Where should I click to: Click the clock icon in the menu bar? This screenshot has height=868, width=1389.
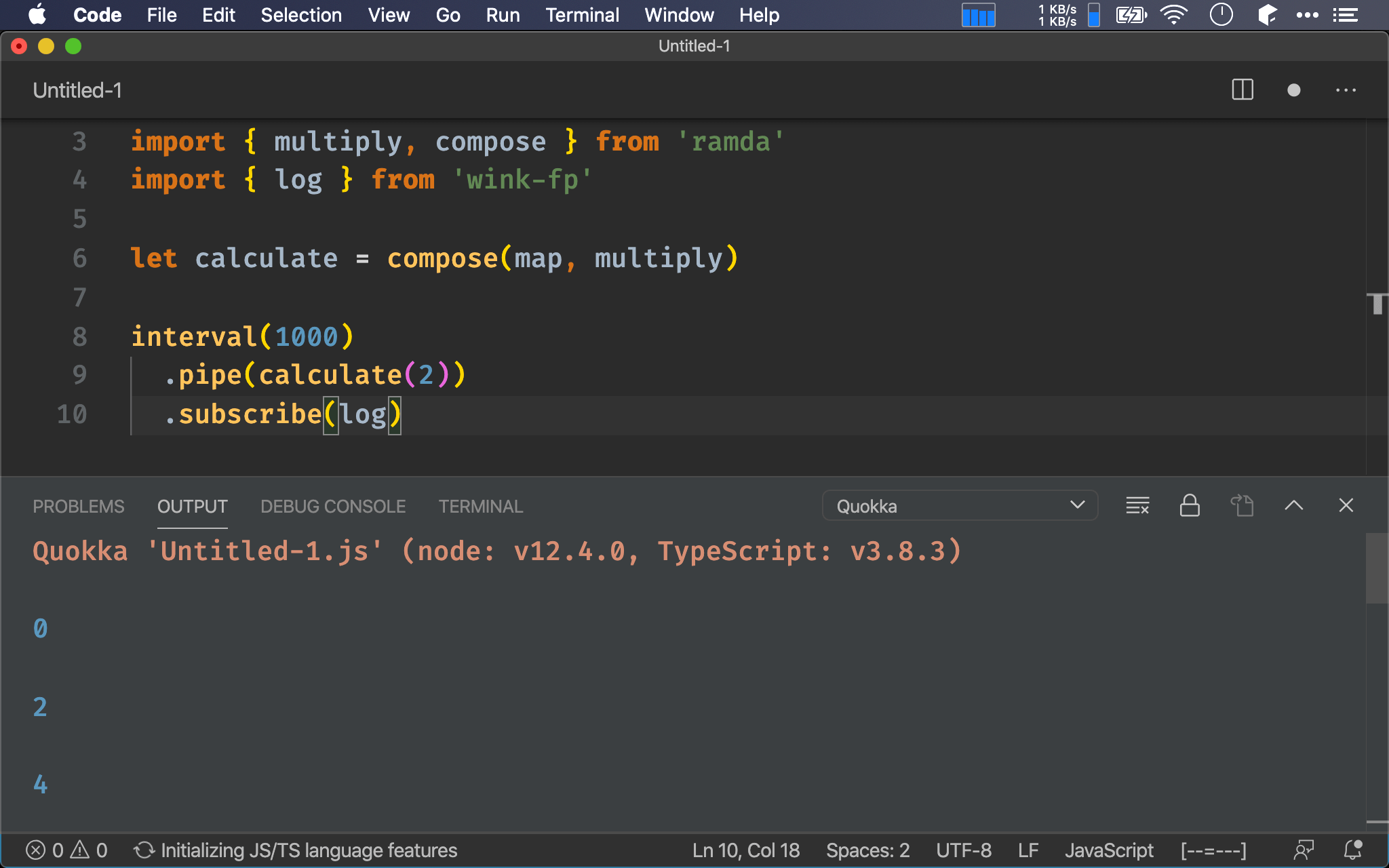click(1221, 15)
